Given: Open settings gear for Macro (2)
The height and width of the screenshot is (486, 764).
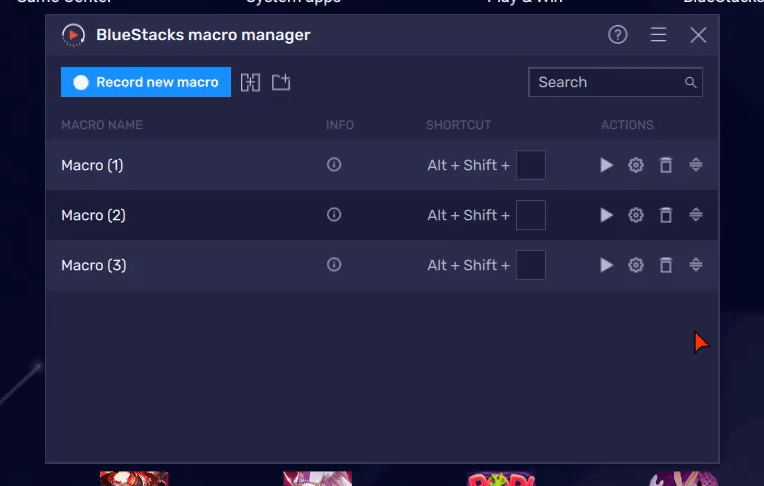Looking at the screenshot, I should coord(636,215).
